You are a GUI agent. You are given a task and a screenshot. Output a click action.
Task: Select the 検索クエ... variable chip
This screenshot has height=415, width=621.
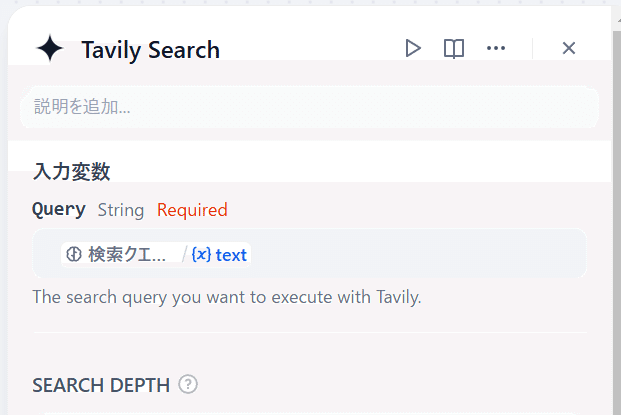(x=120, y=254)
